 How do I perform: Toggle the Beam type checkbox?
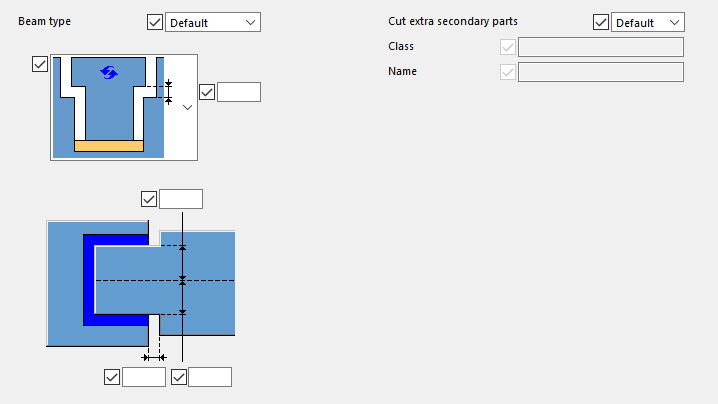point(155,22)
